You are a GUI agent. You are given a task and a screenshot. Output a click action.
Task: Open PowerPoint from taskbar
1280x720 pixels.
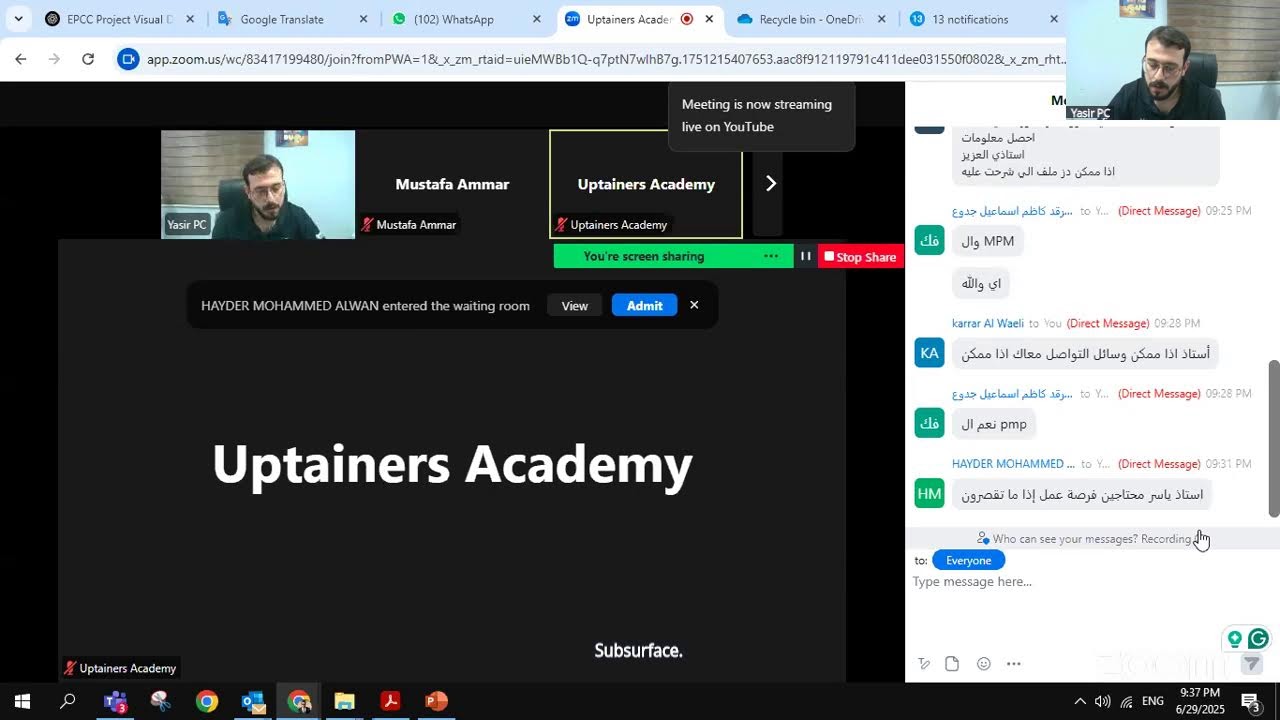tap(437, 701)
